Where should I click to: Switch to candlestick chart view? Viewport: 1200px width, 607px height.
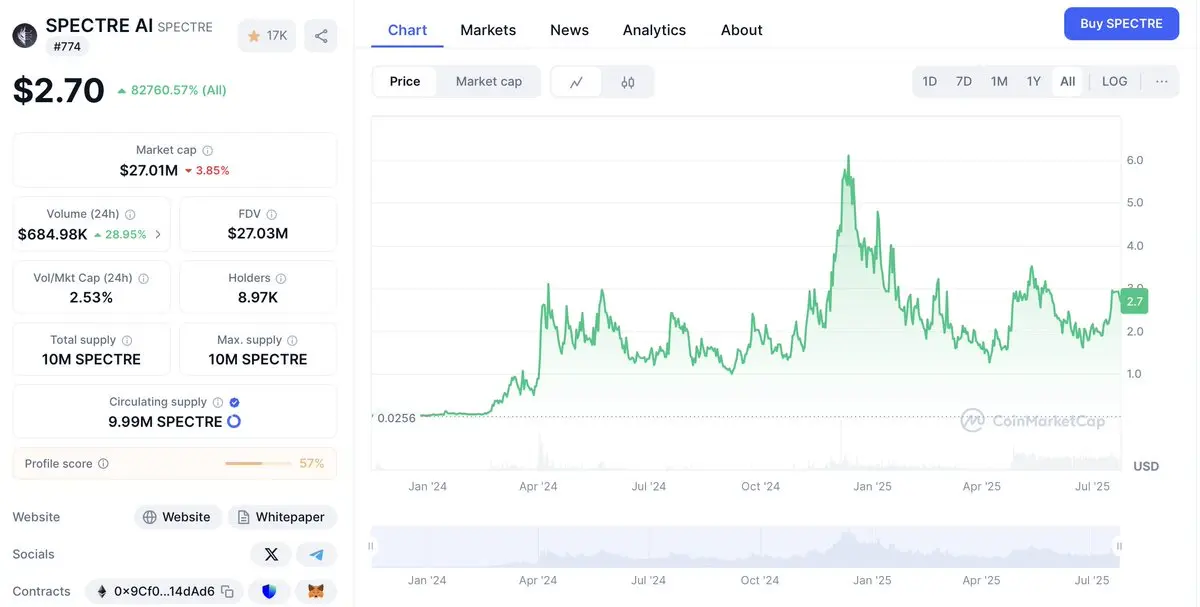click(x=628, y=82)
